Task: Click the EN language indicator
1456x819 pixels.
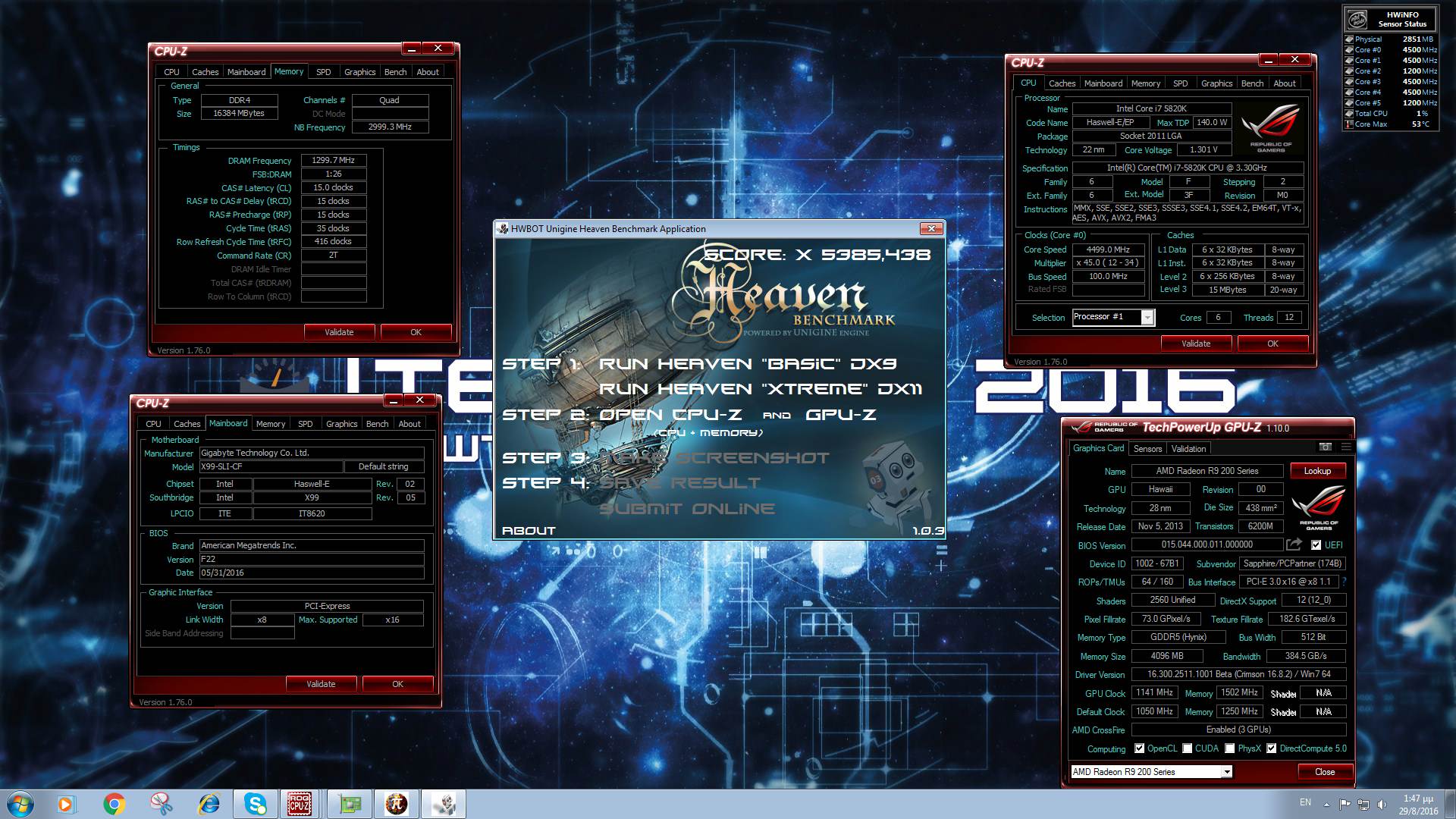Action: (x=1305, y=802)
